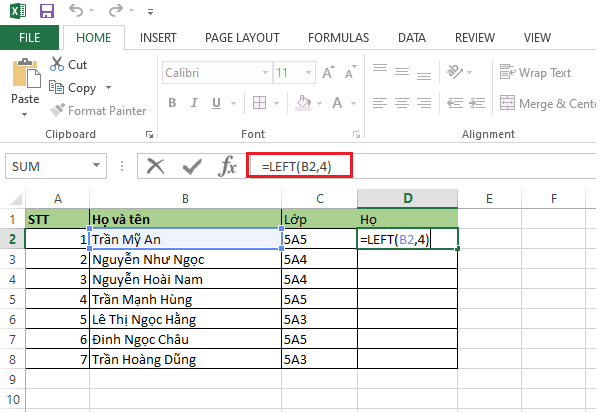603x412 pixels.
Task: Open the Name Box dropdown arrow
Action: (x=97, y=166)
